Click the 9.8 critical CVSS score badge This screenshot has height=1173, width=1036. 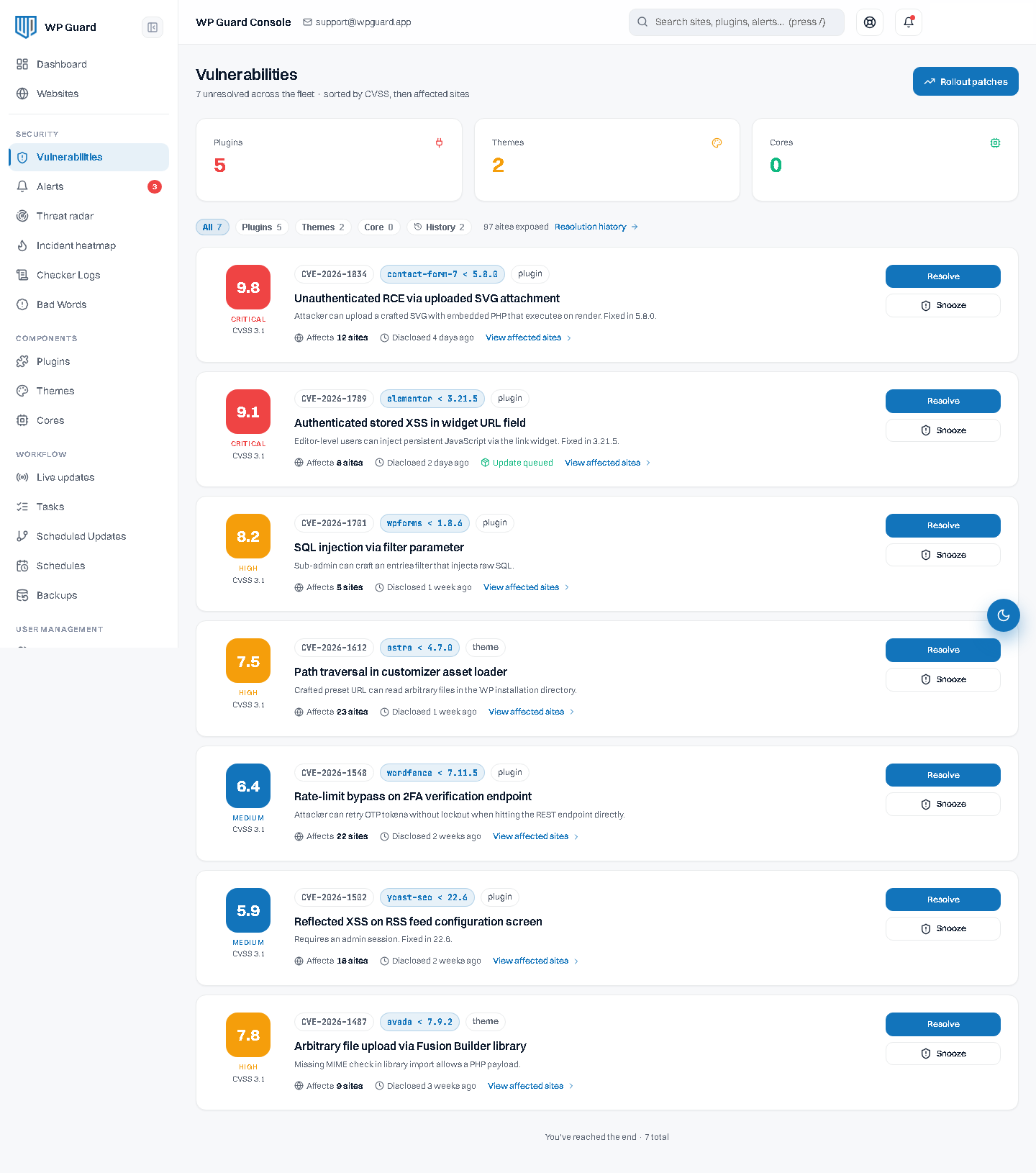(248, 287)
